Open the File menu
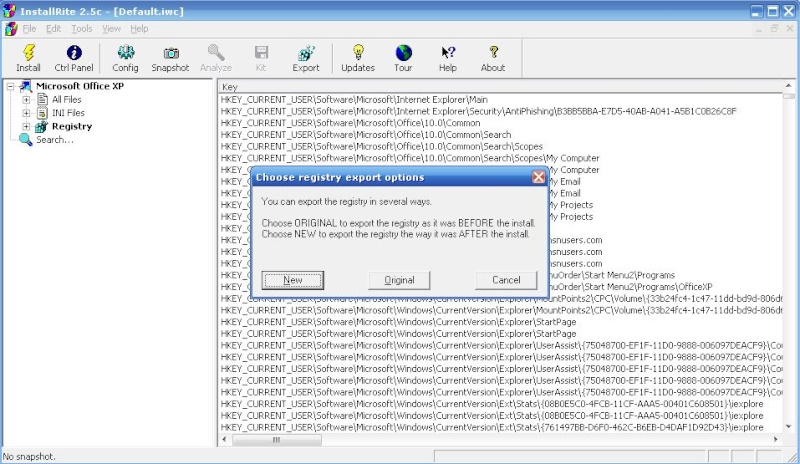This screenshot has width=800, height=464. click(29, 29)
